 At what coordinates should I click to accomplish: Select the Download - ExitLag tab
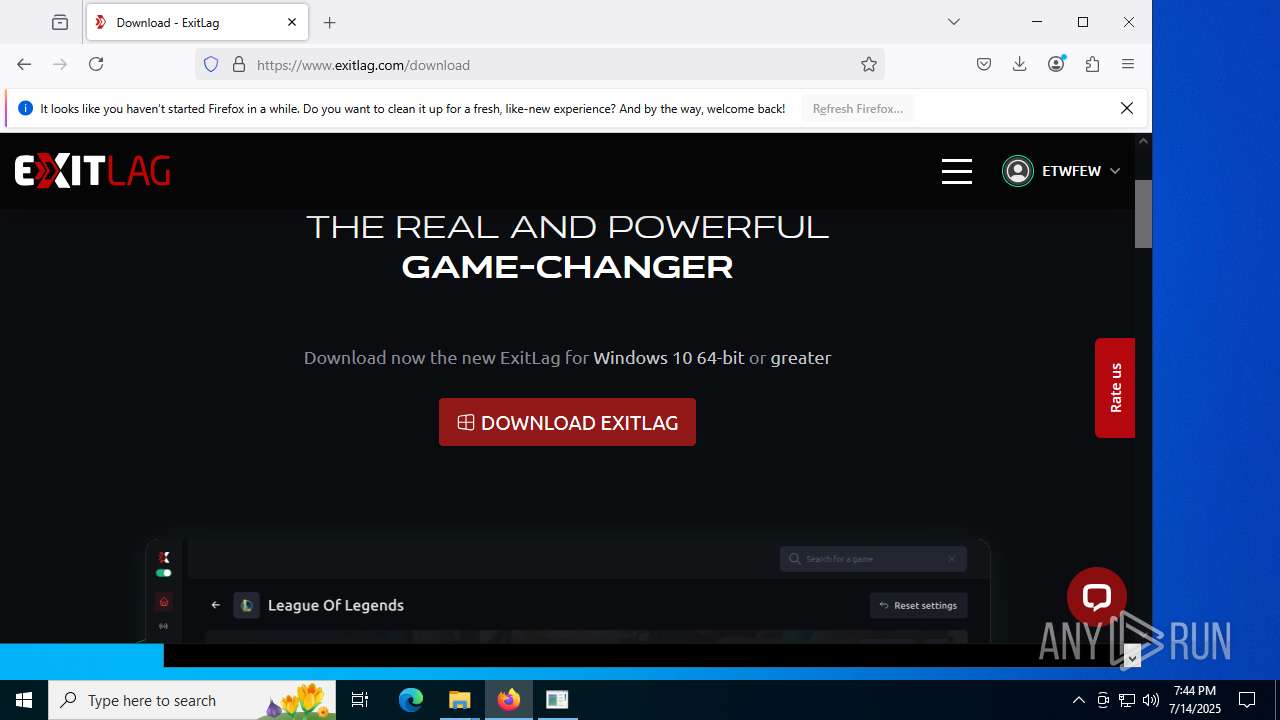click(x=197, y=22)
